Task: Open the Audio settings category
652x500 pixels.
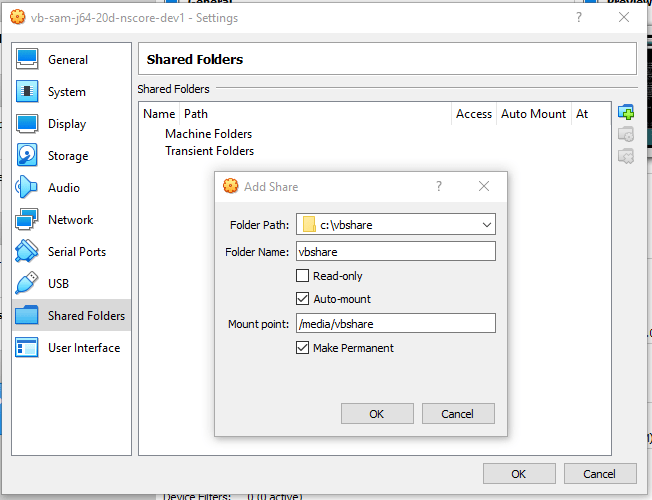Action: tap(72, 188)
